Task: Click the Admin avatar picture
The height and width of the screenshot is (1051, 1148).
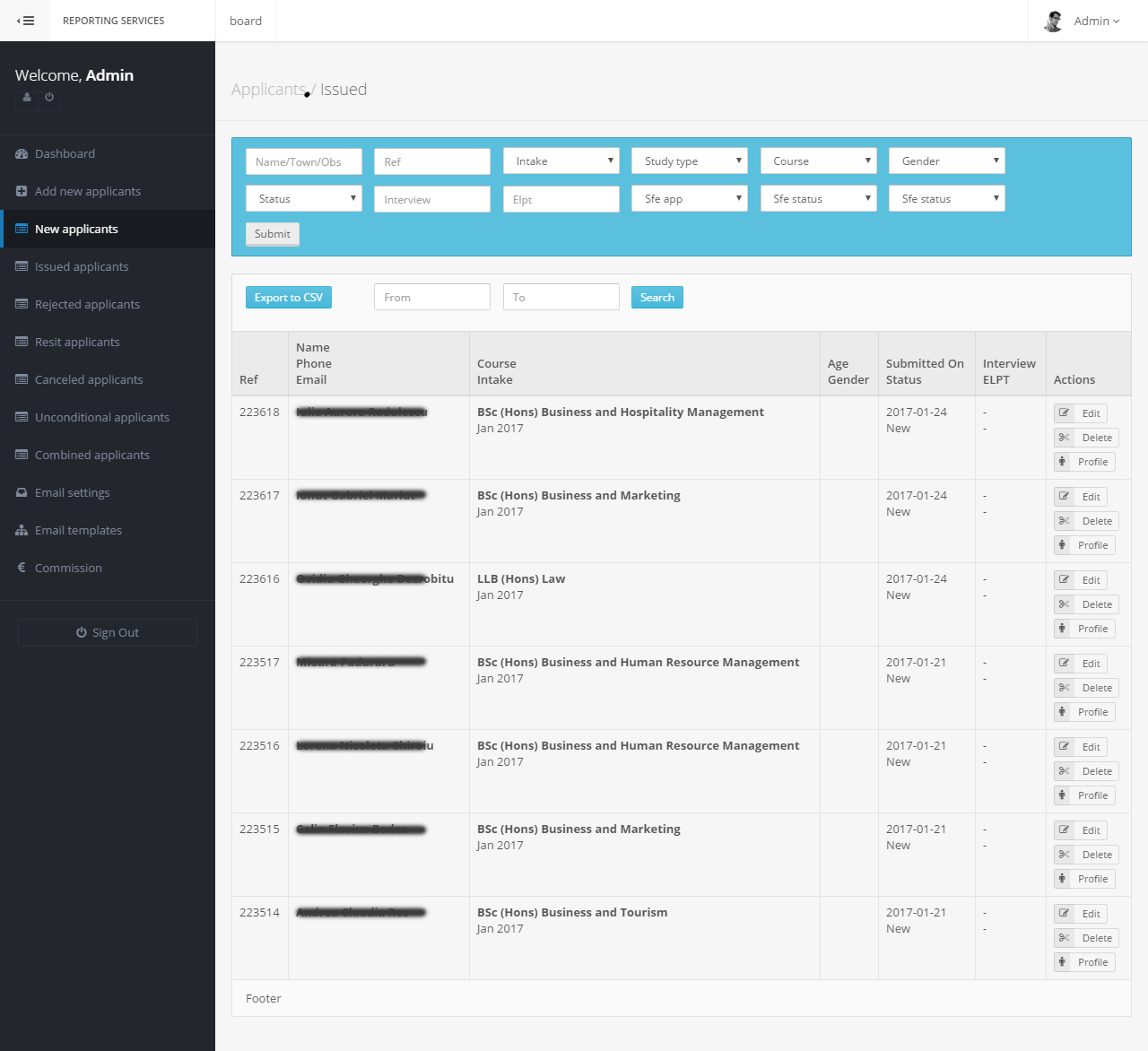Action: pyautogui.click(x=1054, y=21)
